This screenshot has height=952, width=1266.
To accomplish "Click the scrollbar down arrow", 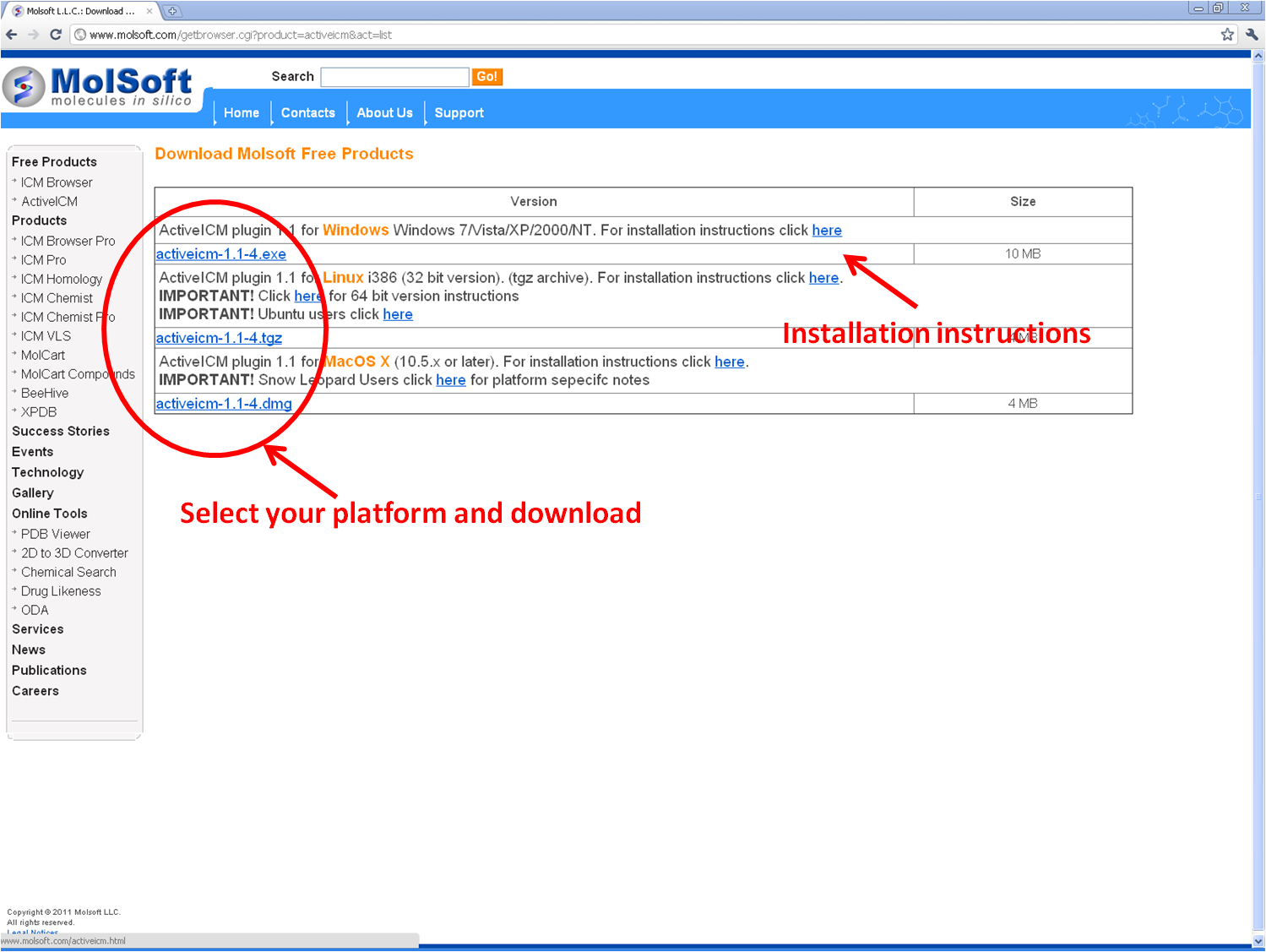I will (x=1258, y=940).
